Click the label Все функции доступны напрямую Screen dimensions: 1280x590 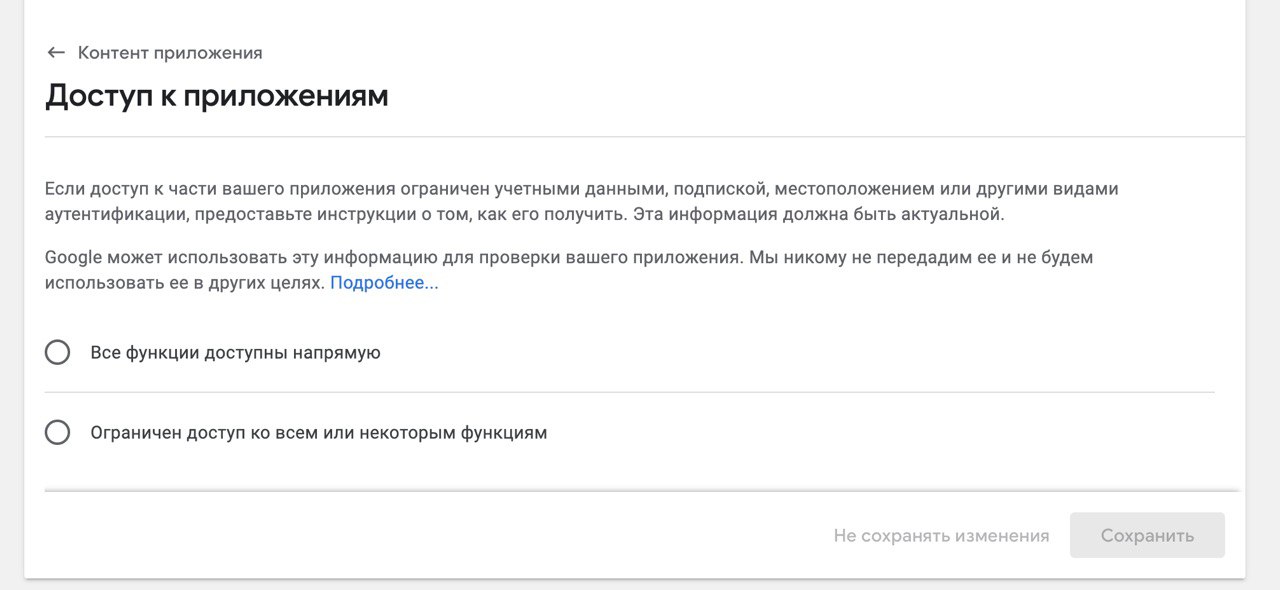(x=235, y=352)
